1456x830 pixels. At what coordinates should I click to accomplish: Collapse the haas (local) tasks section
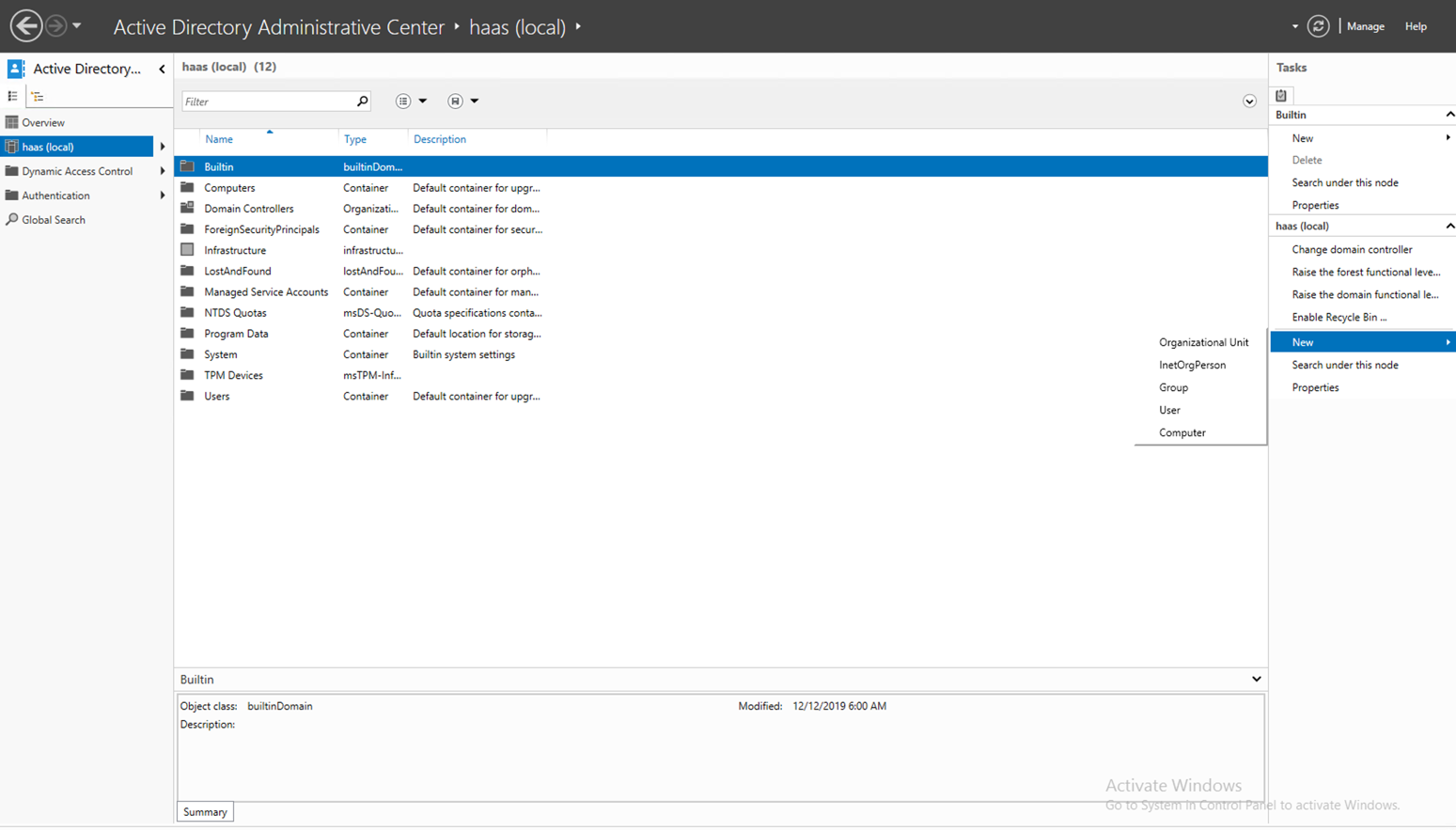1449,226
